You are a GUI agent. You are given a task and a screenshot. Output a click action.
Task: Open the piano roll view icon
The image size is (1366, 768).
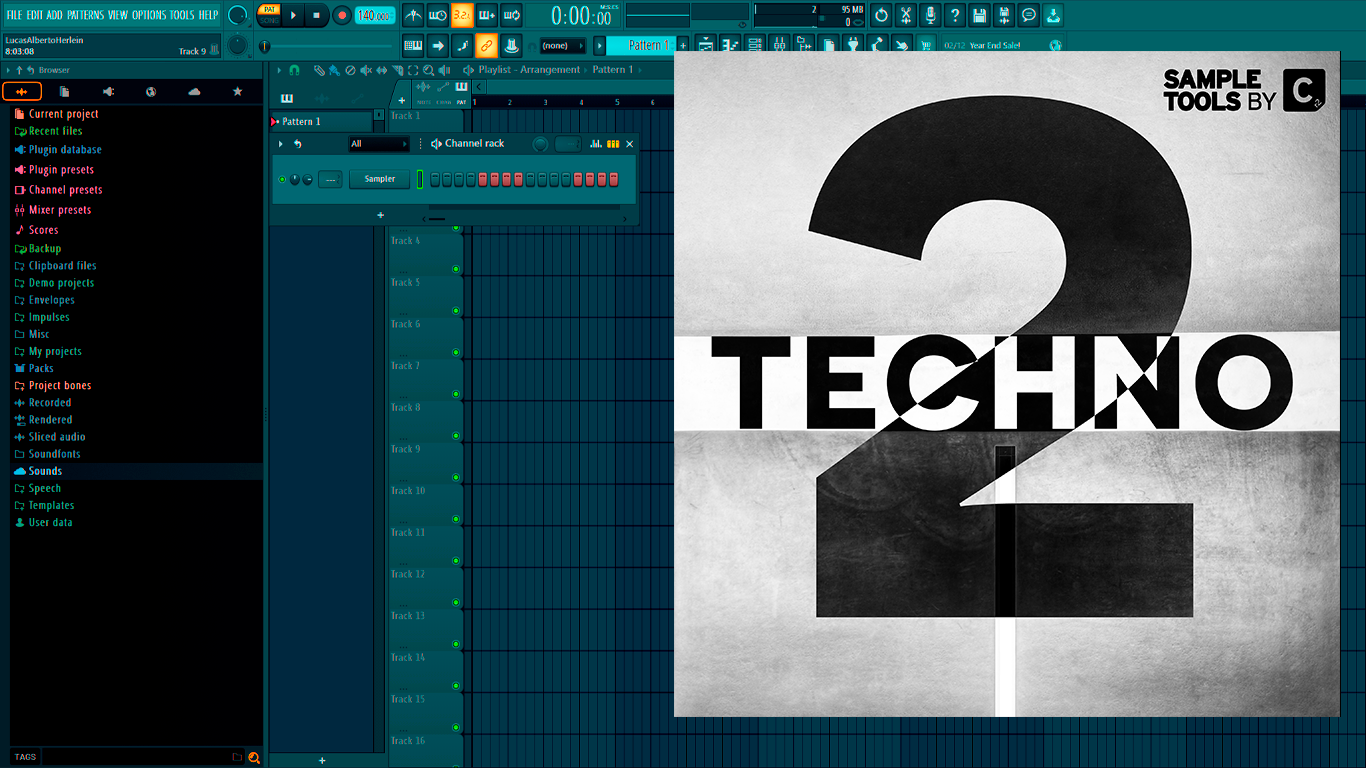tap(730, 45)
